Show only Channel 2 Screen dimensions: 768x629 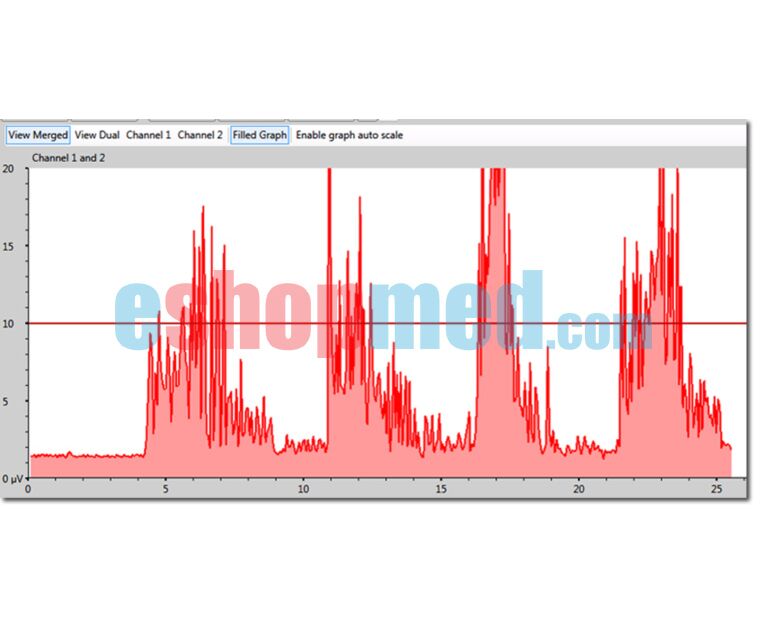click(x=200, y=135)
